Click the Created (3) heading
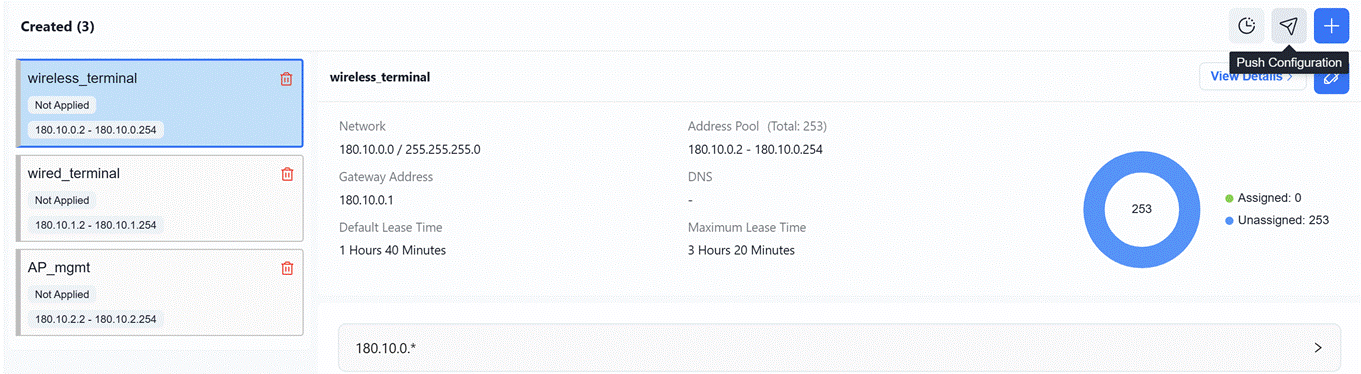The height and width of the screenshot is (374, 1361). [x=58, y=26]
